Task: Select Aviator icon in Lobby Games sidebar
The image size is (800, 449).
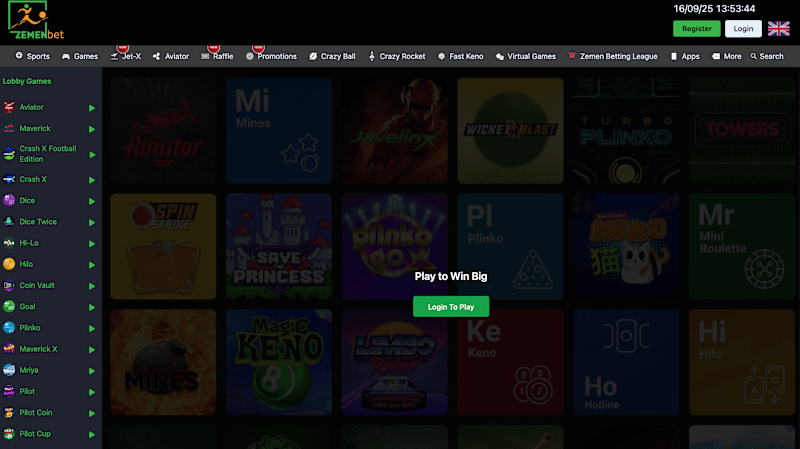Action: pos(9,107)
